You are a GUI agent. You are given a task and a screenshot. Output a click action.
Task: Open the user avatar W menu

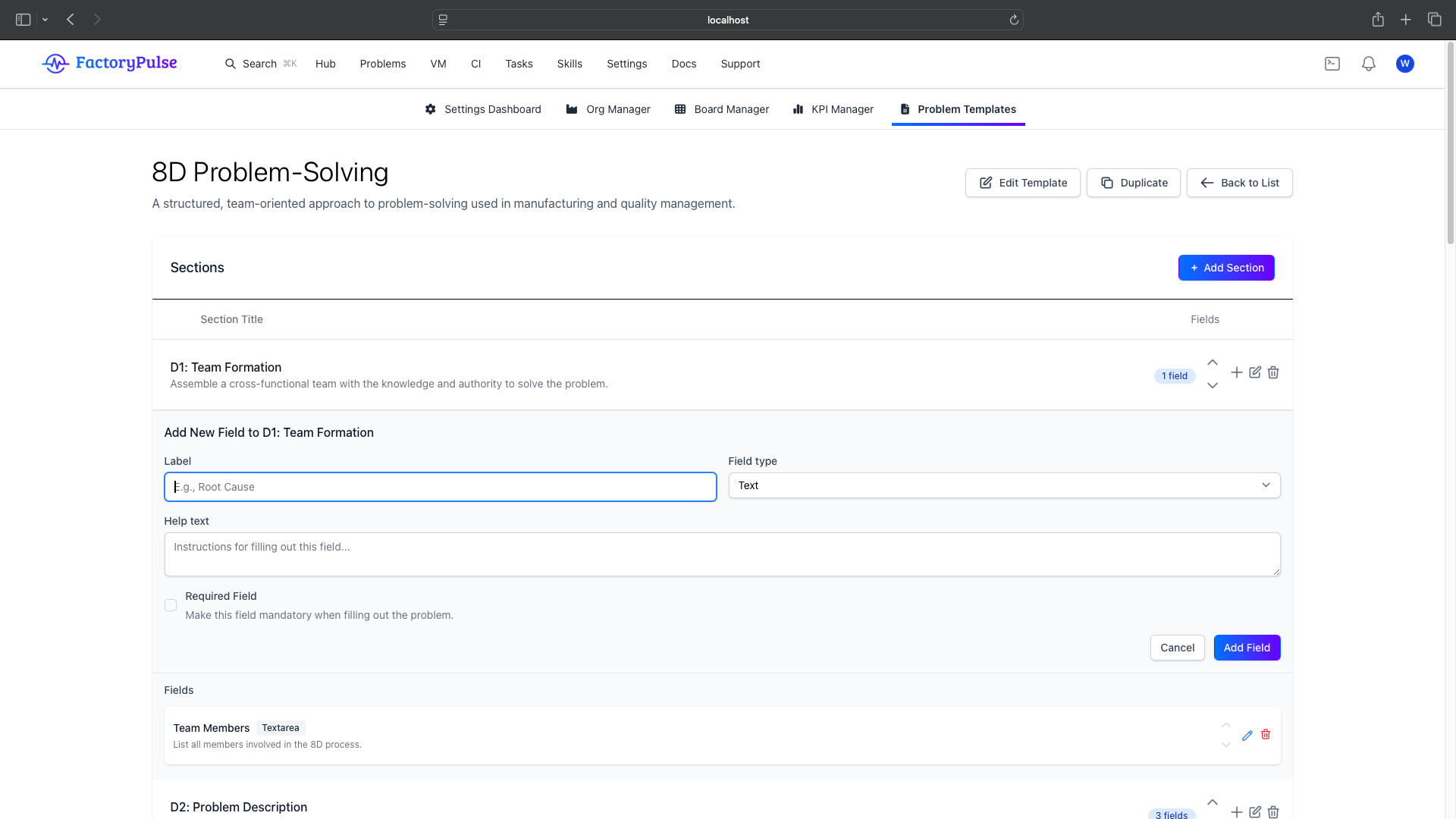click(x=1405, y=64)
